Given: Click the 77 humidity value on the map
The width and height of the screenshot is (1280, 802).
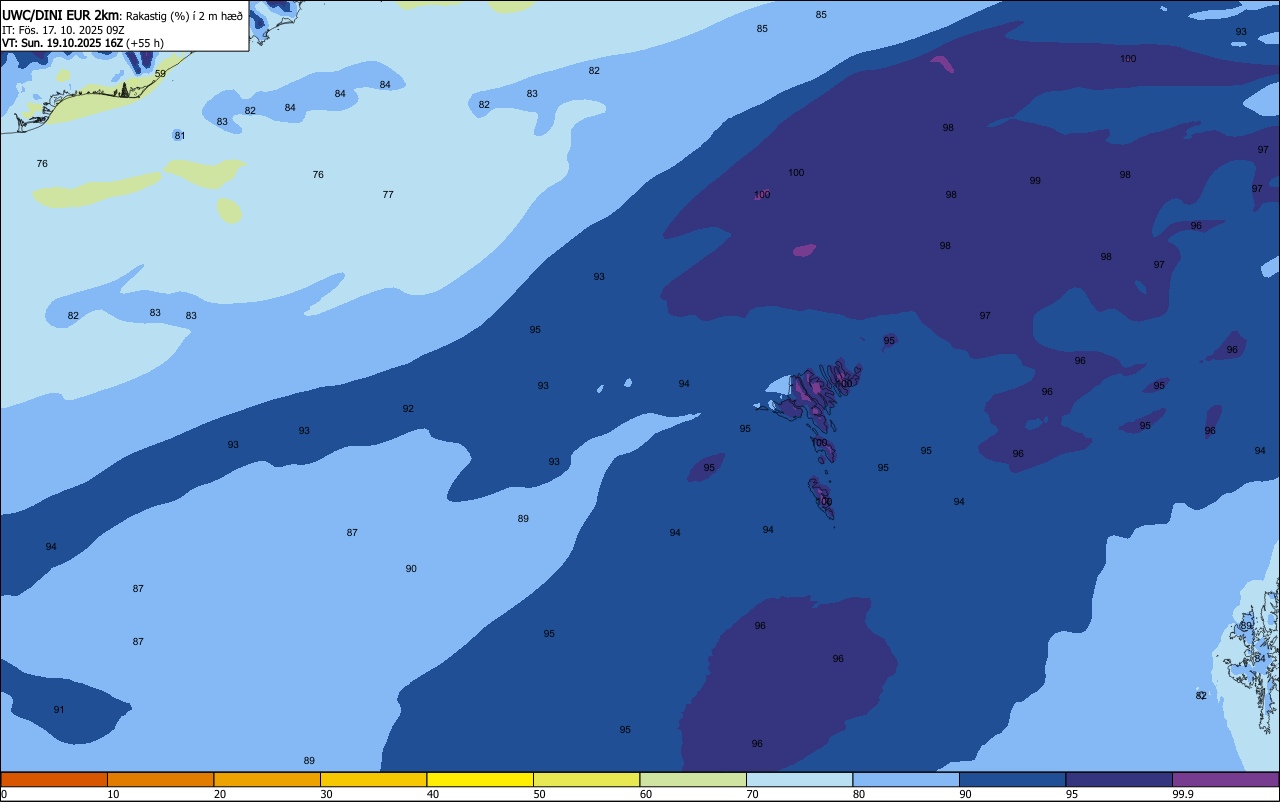Looking at the screenshot, I should point(388,195).
